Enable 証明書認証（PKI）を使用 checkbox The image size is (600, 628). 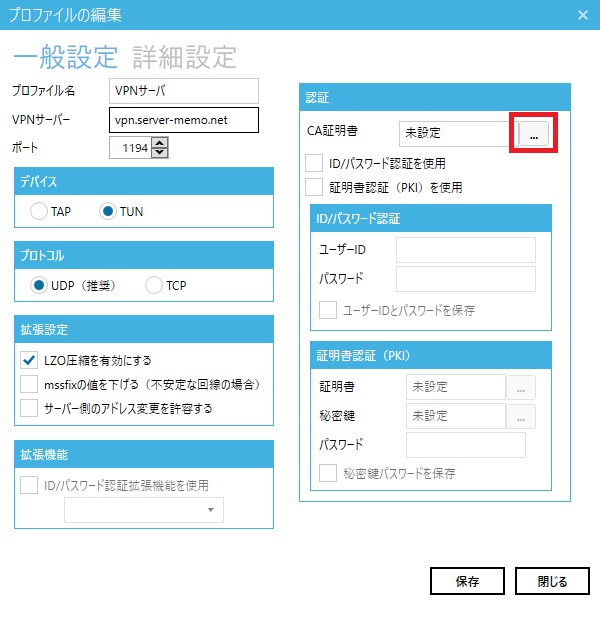[x=315, y=187]
